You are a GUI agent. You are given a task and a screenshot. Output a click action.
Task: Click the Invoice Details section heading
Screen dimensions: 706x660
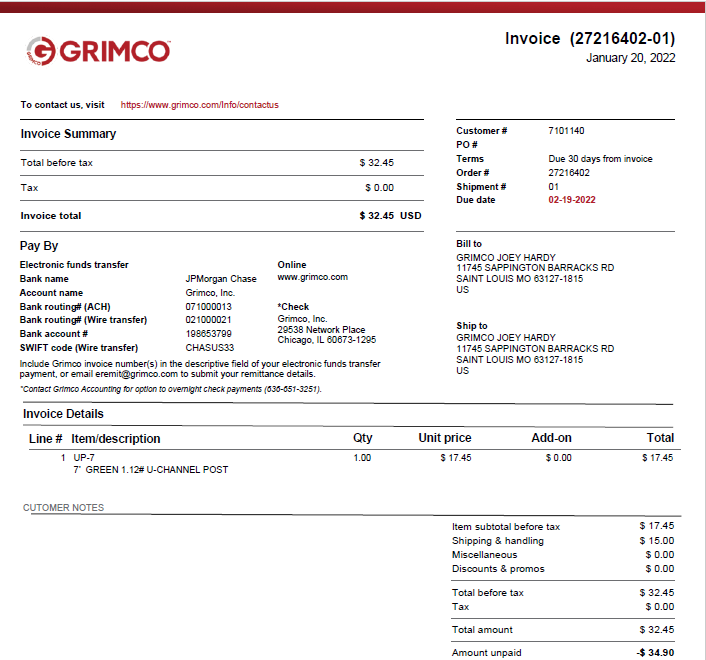[x=63, y=414]
